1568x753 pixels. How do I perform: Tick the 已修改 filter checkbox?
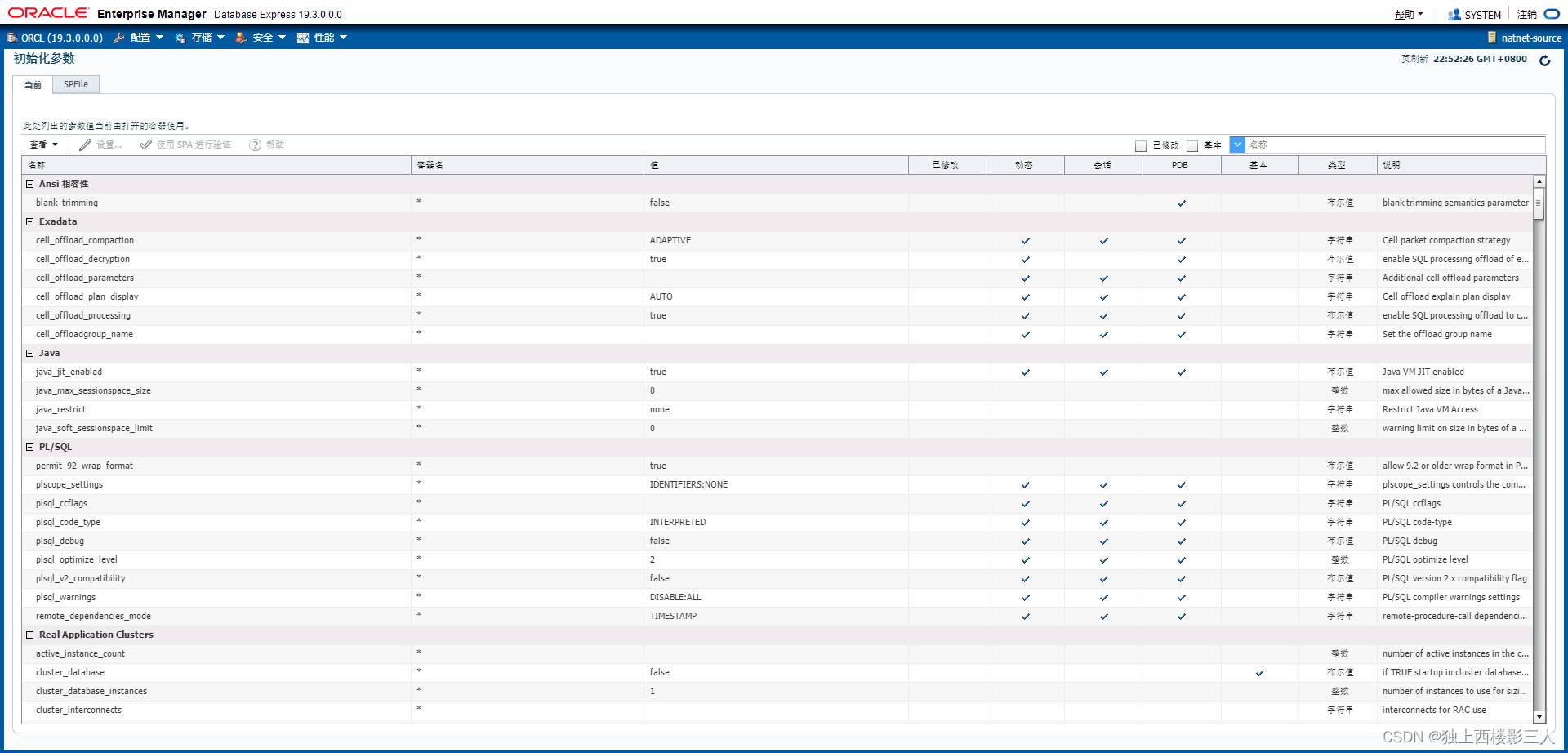pyautogui.click(x=1141, y=145)
